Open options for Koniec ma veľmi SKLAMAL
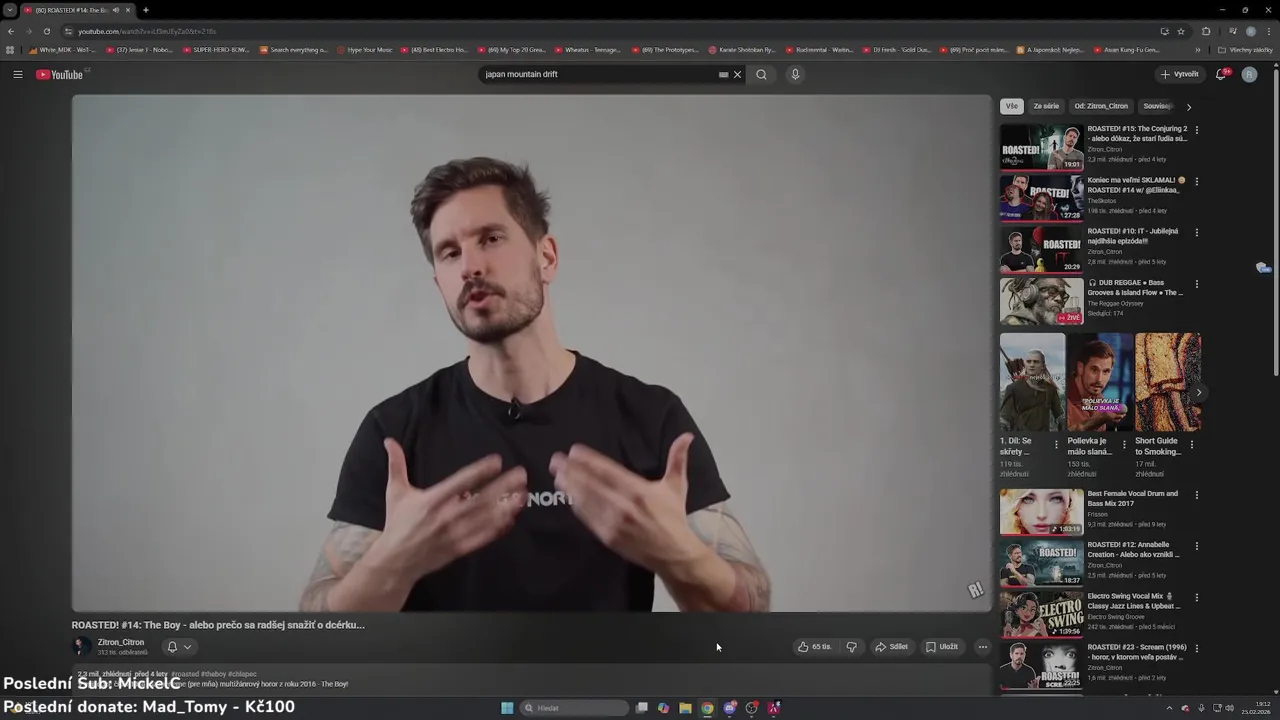 click(1196, 181)
